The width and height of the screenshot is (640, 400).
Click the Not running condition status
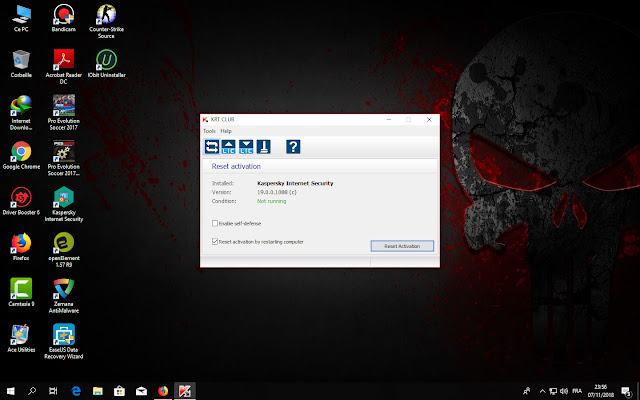[271, 201]
